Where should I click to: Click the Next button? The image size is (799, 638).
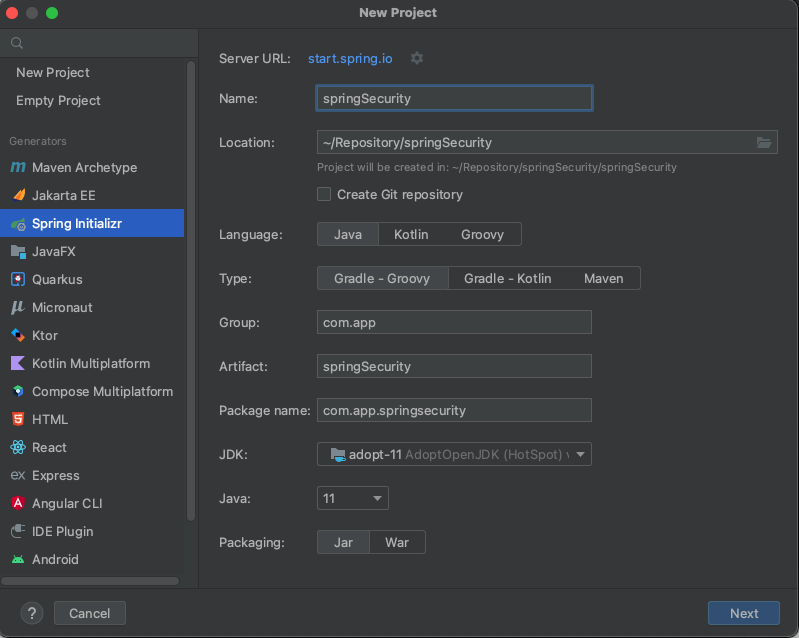(x=743, y=613)
